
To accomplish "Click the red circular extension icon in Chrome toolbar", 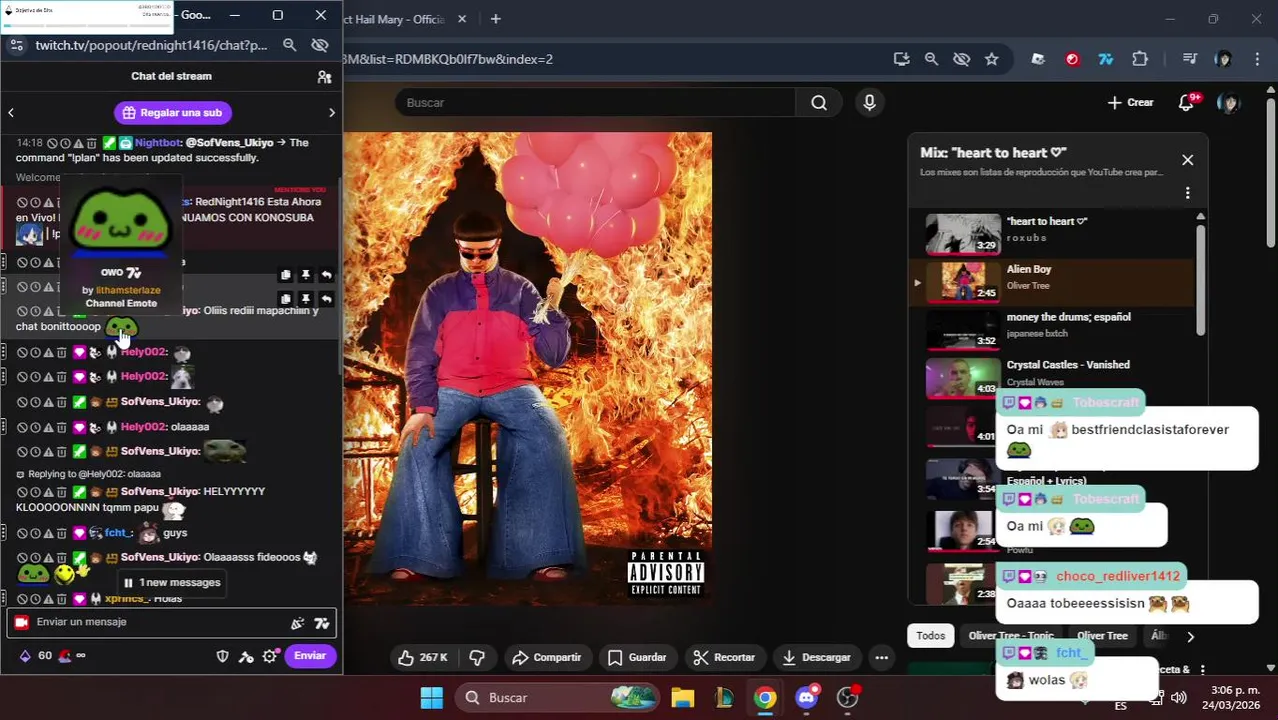I will coord(1072,59).
